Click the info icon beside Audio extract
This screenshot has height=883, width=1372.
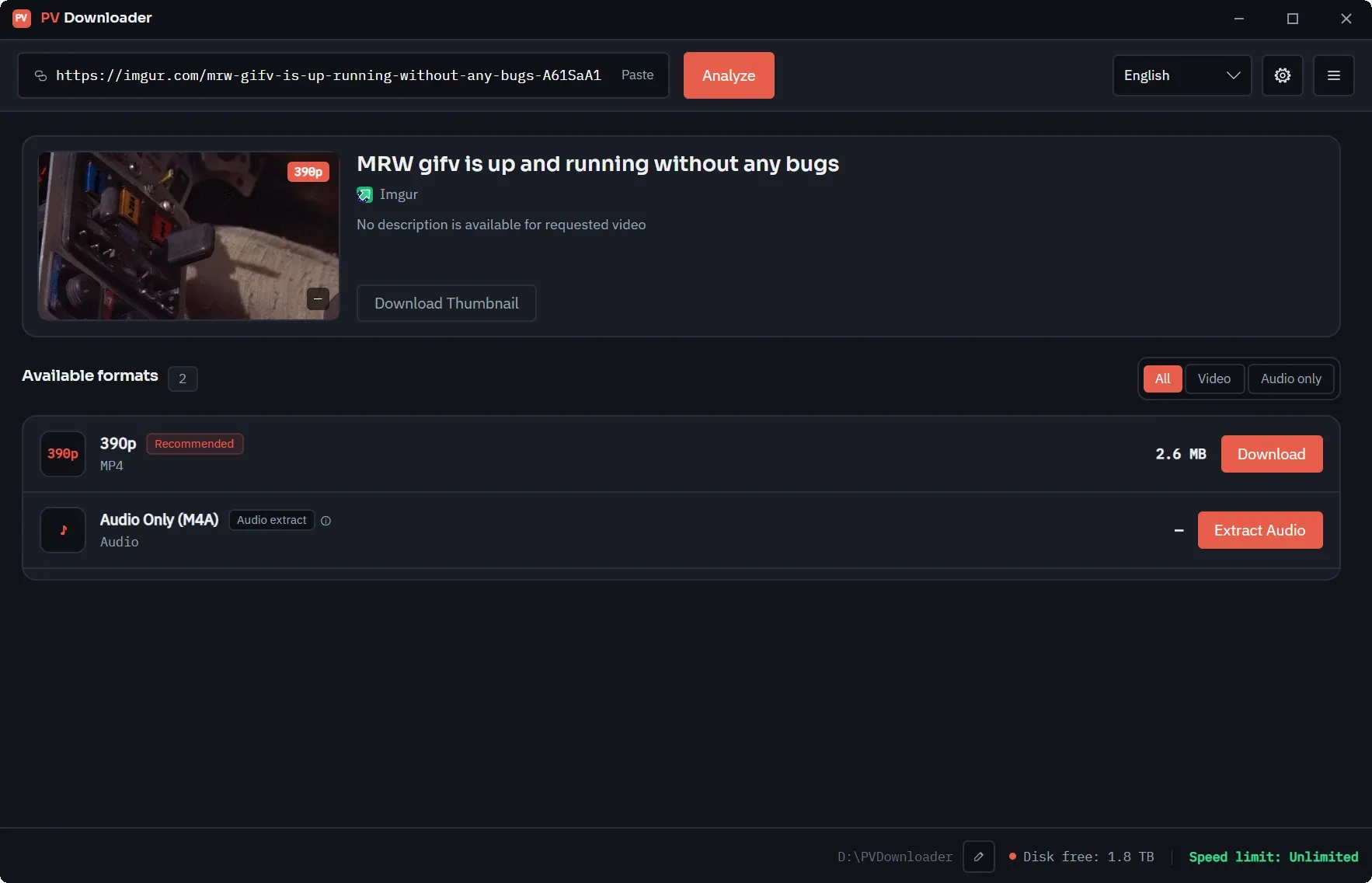pos(326,521)
